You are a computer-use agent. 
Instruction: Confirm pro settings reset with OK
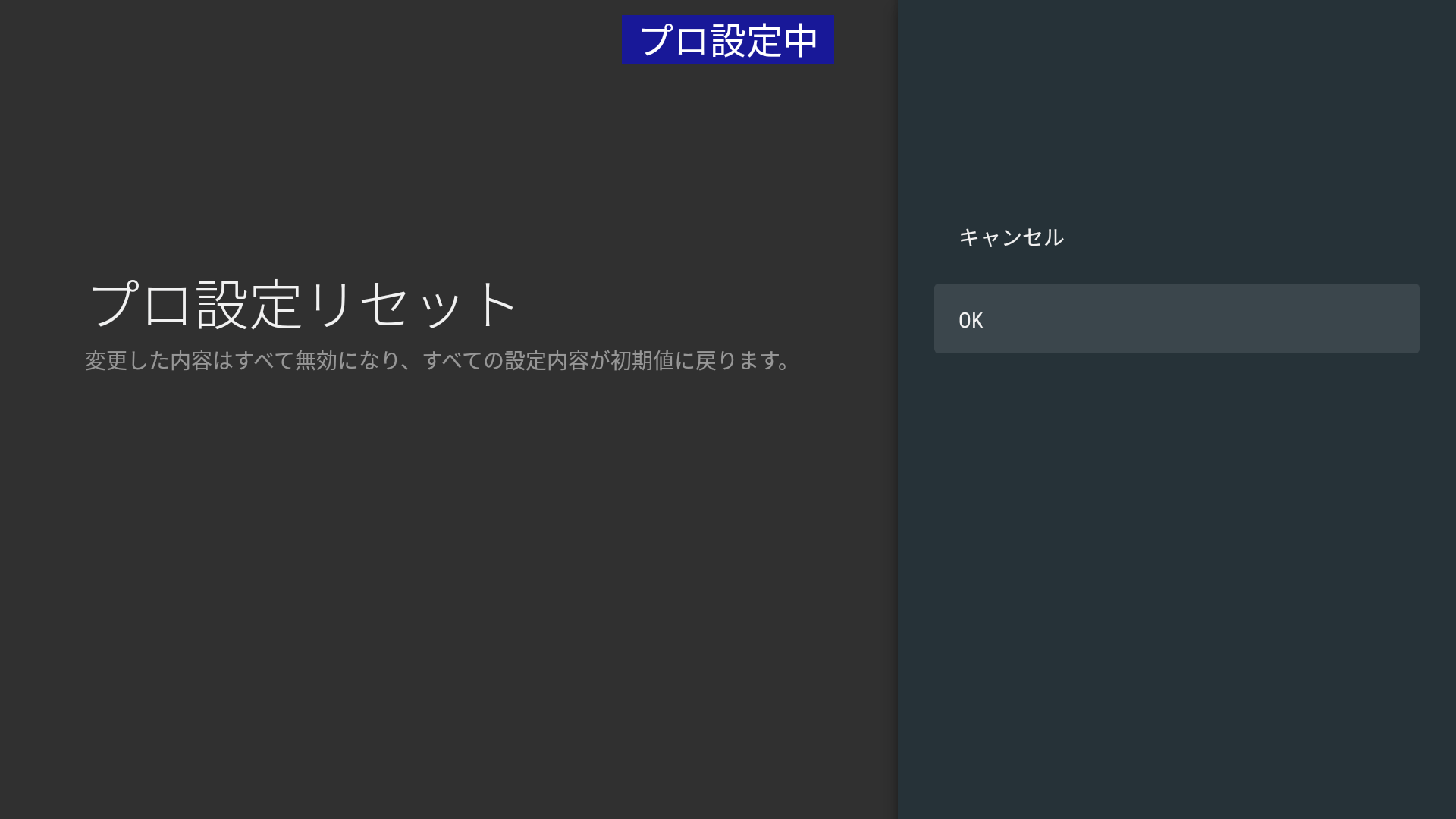coord(1175,319)
